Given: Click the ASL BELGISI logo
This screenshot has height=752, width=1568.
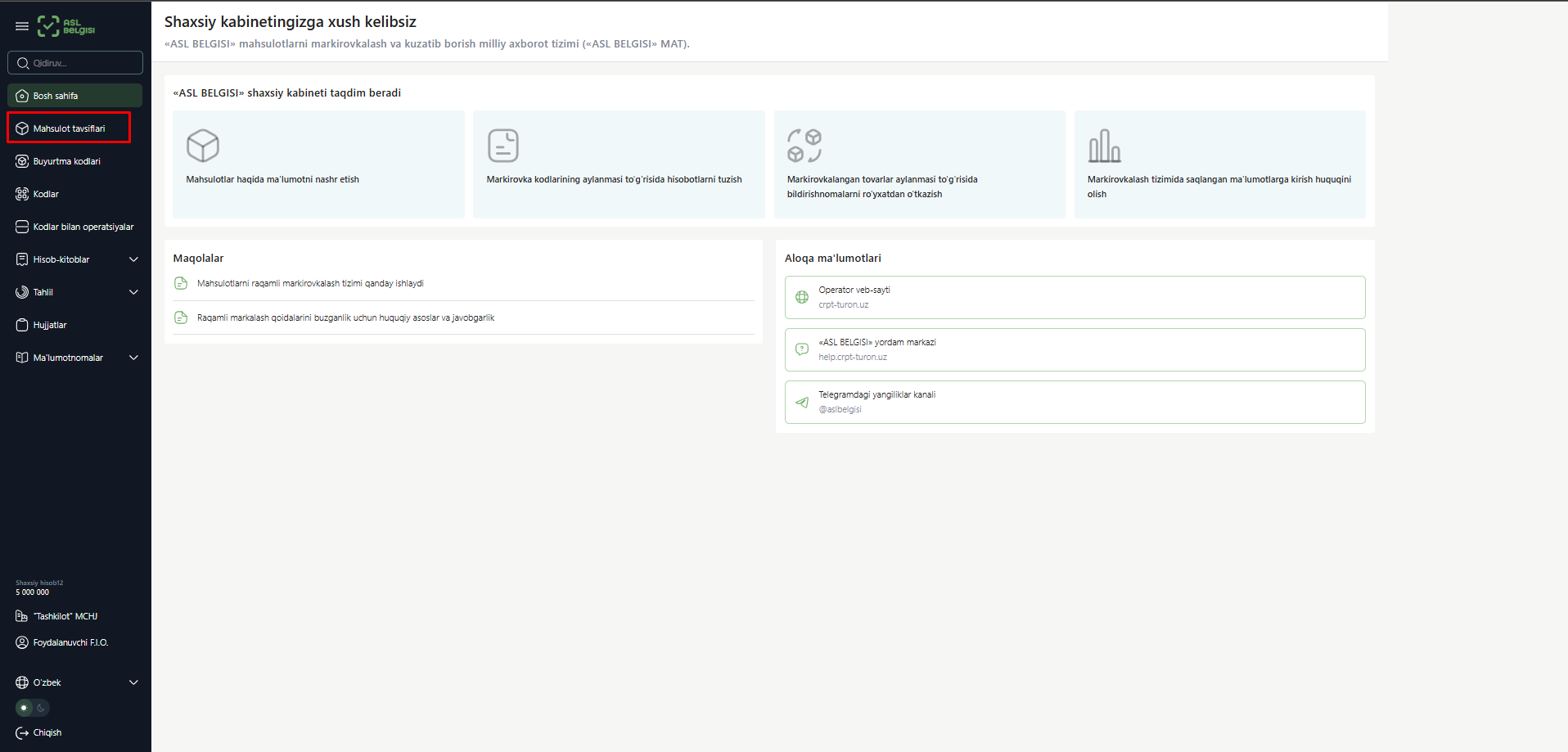Looking at the screenshot, I should click(x=66, y=26).
